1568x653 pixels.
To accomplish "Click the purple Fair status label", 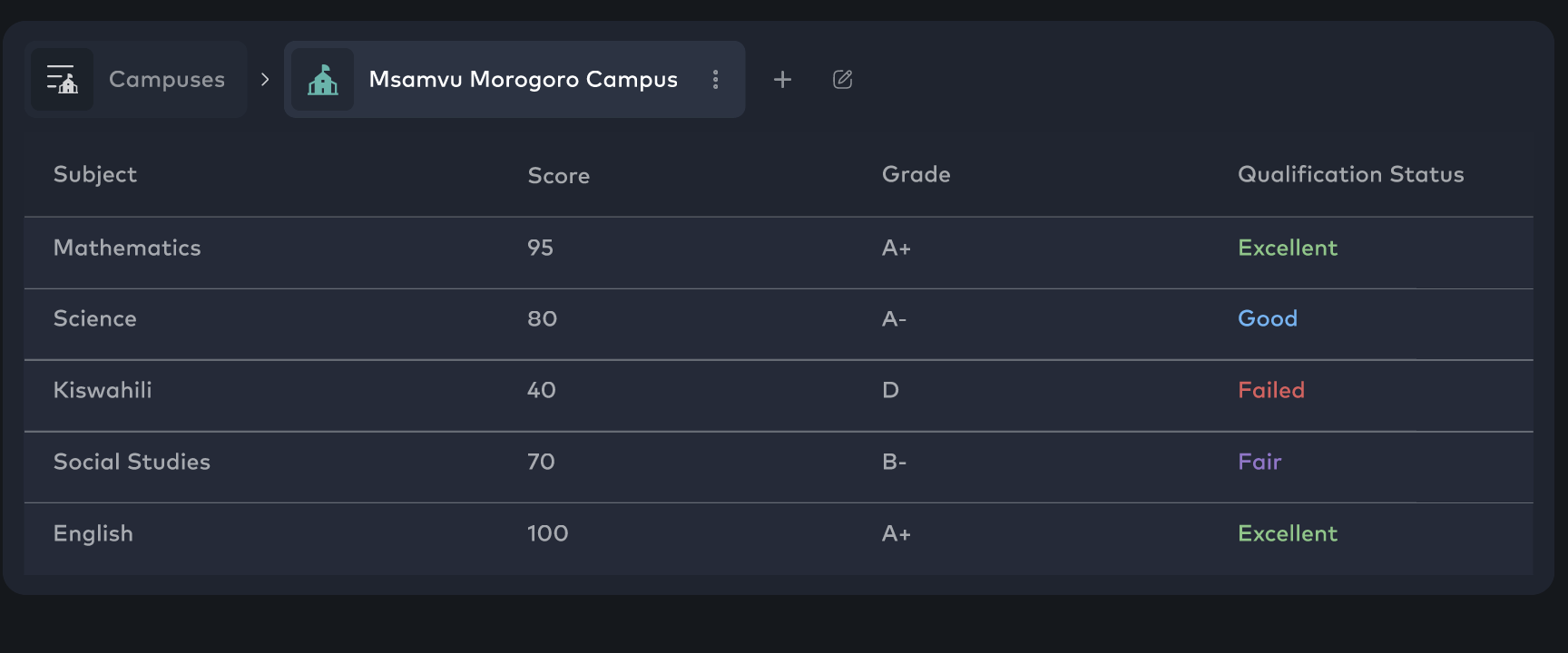I will pos(1259,462).
